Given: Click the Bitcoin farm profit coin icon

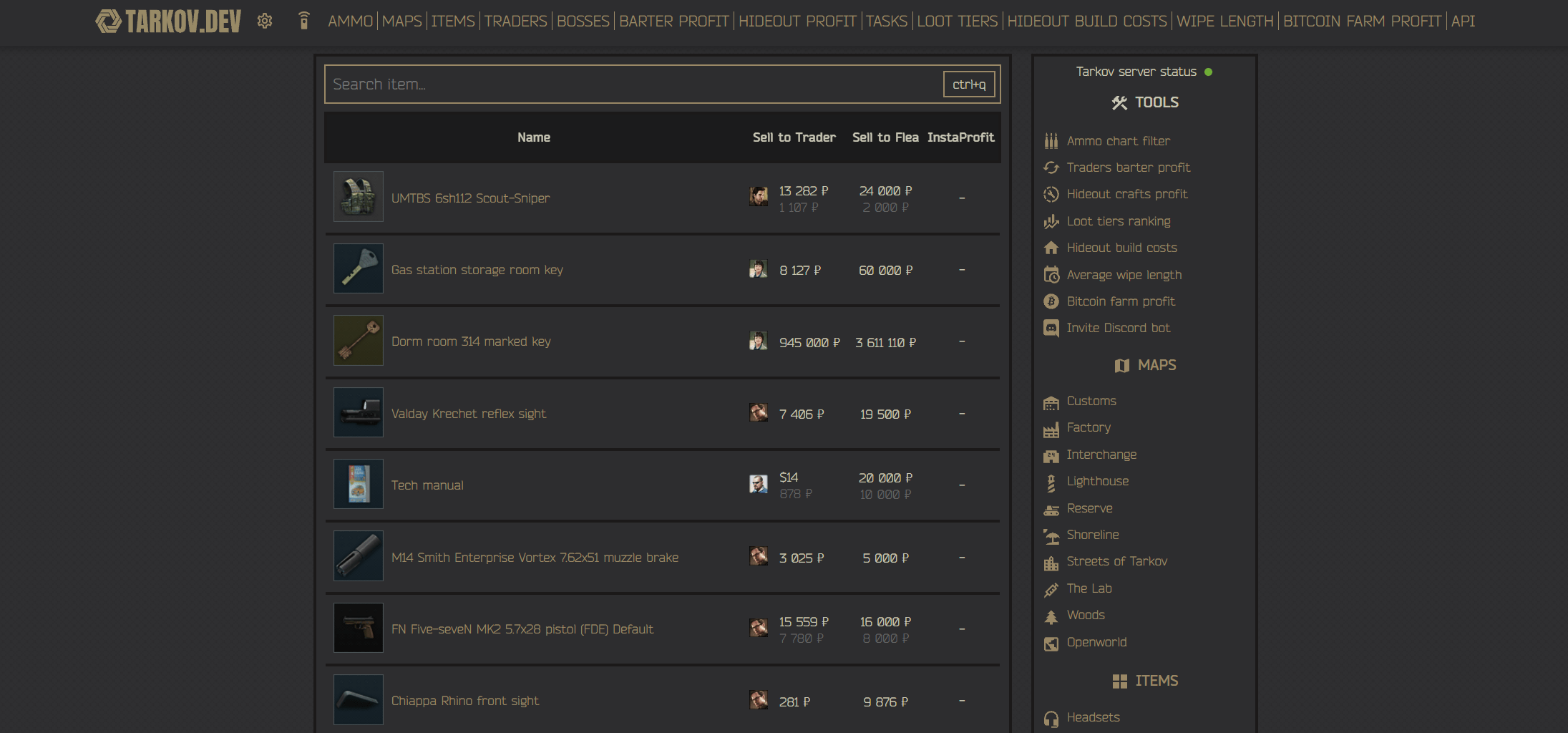Looking at the screenshot, I should coord(1051,301).
